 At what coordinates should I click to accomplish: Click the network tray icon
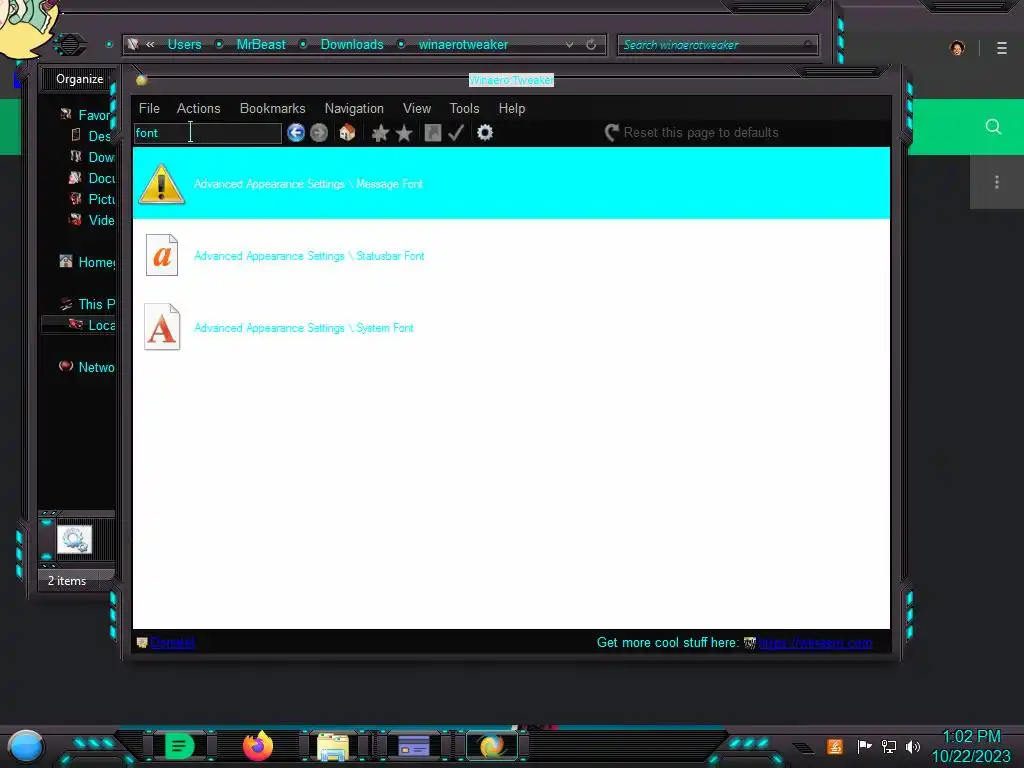(x=889, y=746)
